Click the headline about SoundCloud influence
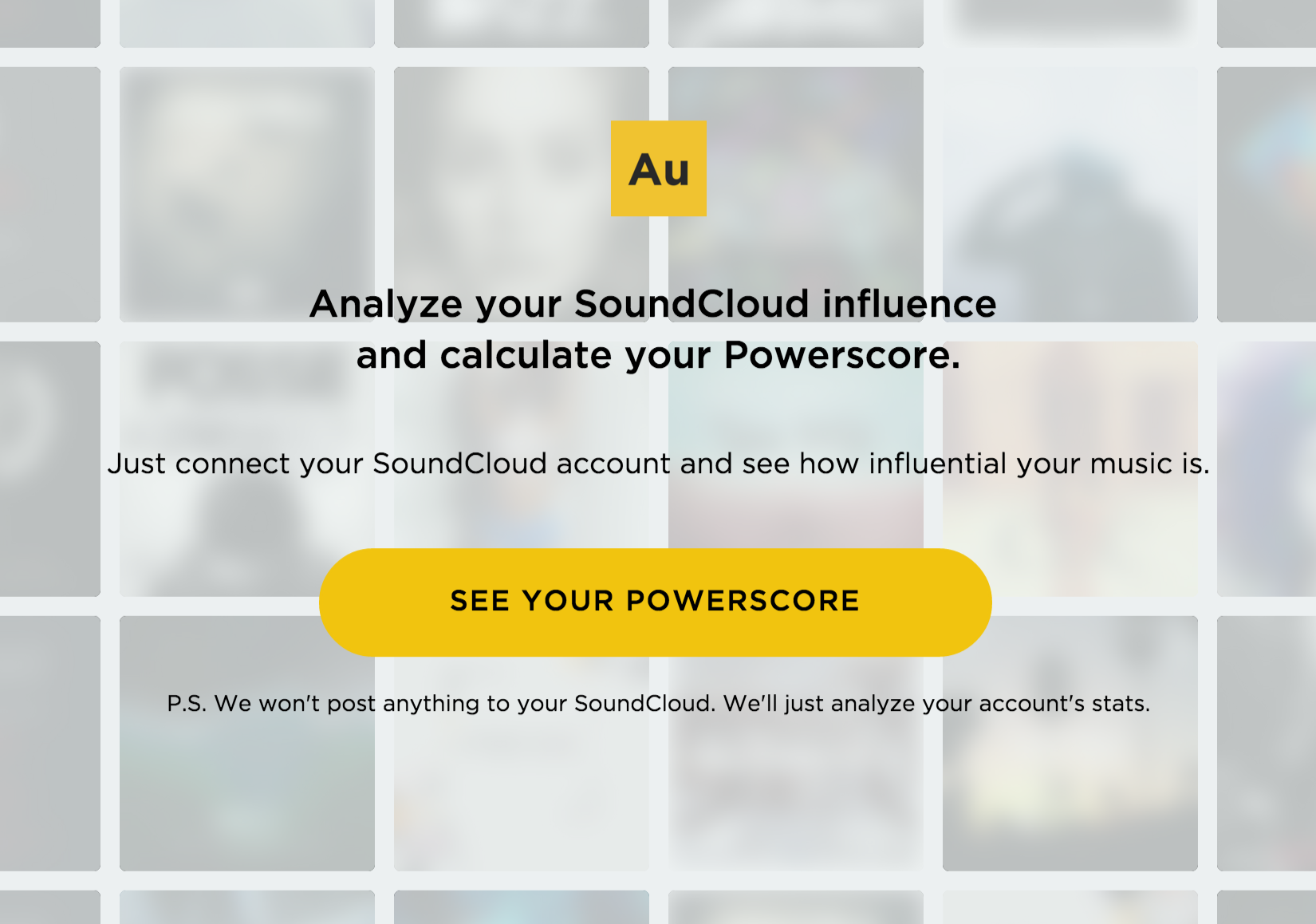The height and width of the screenshot is (924, 1316). point(654,303)
